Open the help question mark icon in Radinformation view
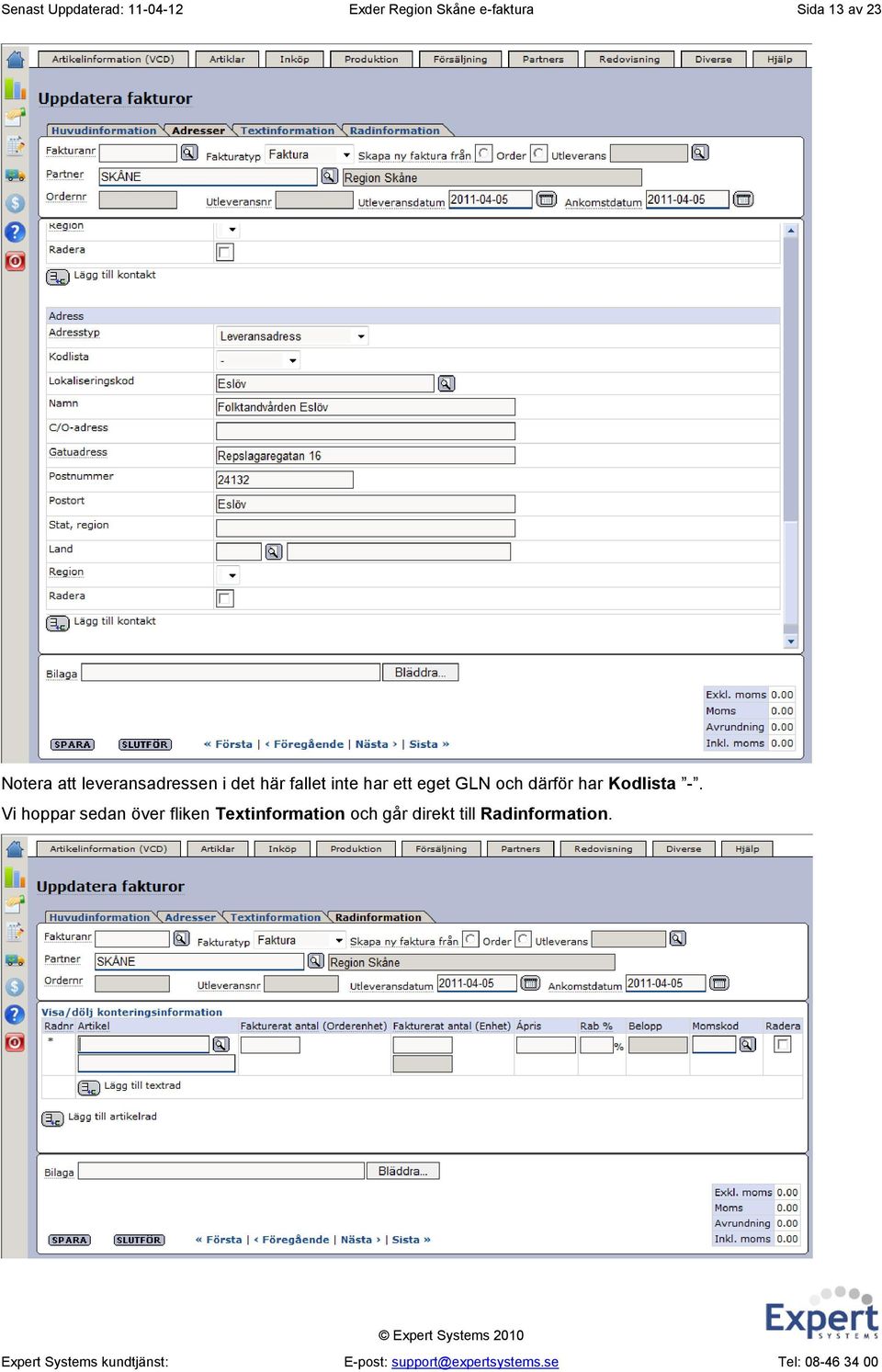The image size is (882, 1372). pyautogui.click(x=16, y=1015)
